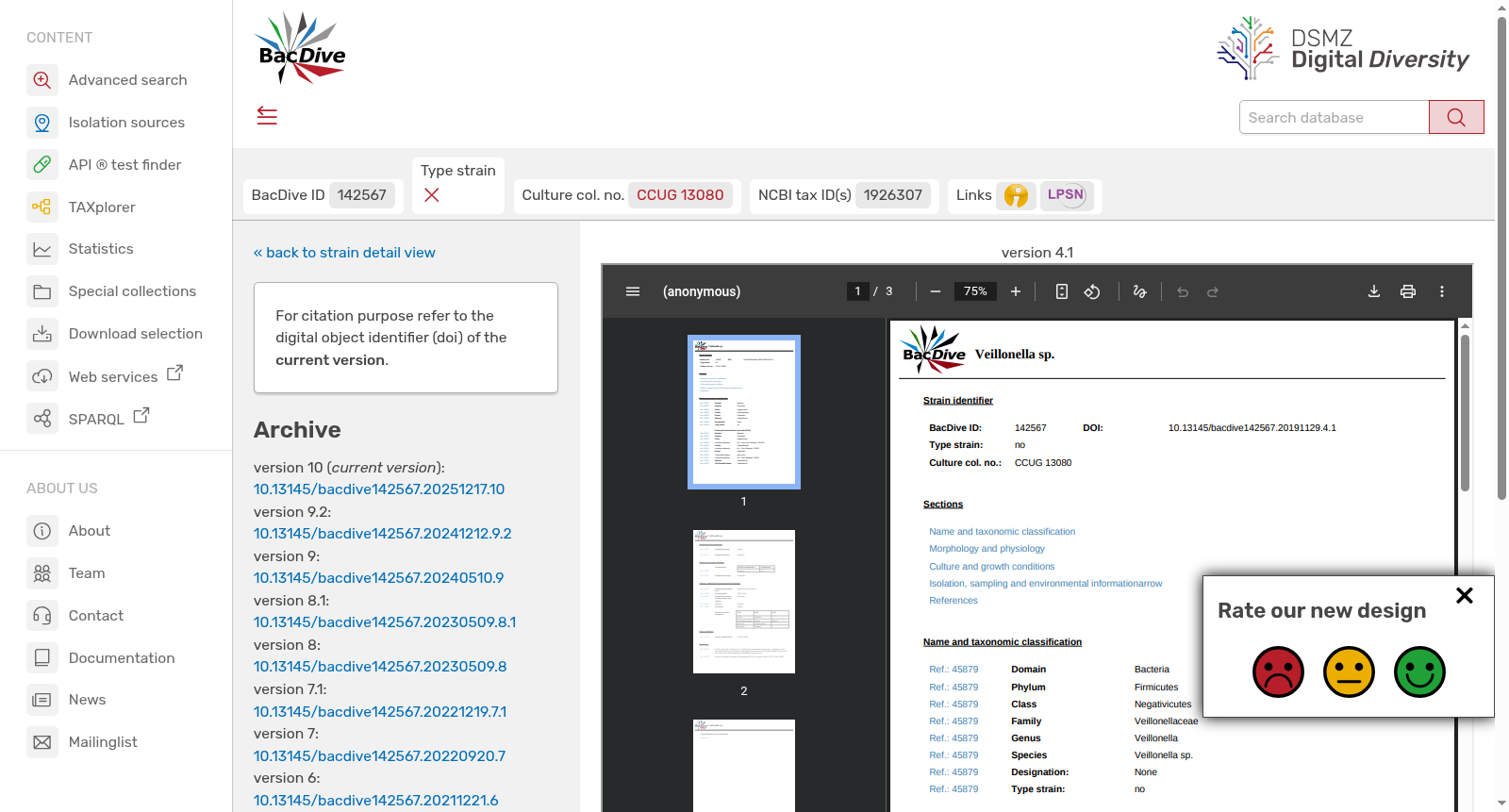This screenshot has height=812, width=1509.
Task: Click fit to page icon in PDF toolbar
Action: point(1062,291)
